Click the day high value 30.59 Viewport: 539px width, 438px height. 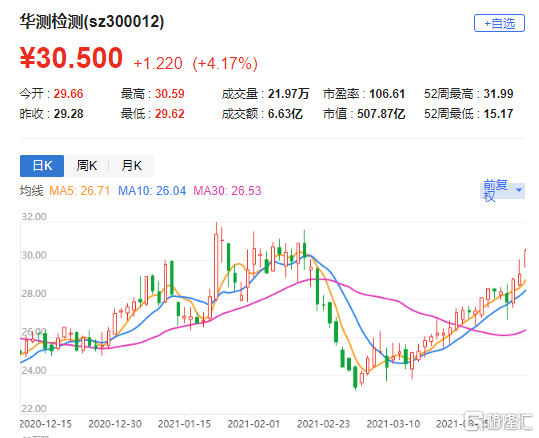pyautogui.click(x=169, y=94)
